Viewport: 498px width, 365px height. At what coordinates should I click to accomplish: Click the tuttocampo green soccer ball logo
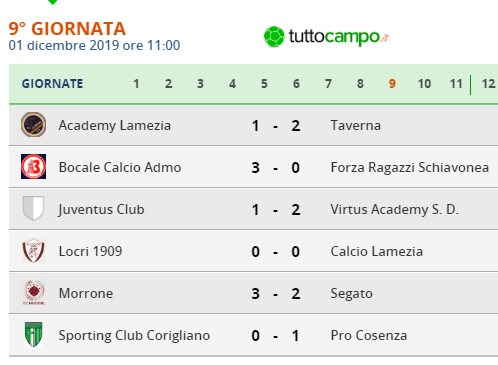tap(274, 37)
